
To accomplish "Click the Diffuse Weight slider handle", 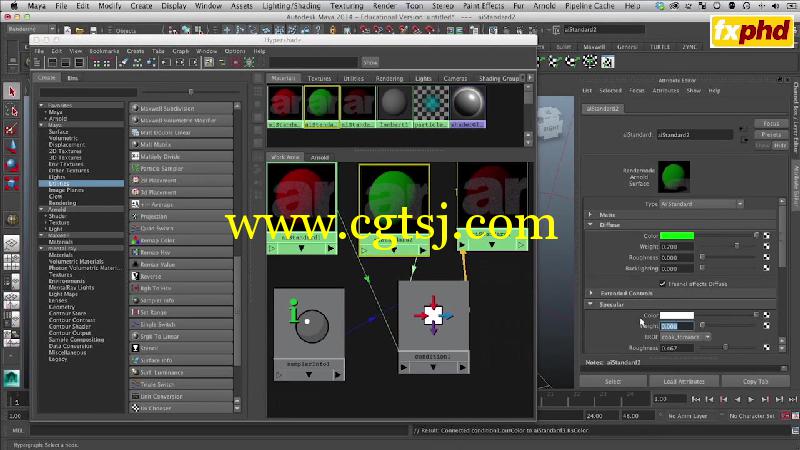I will pos(737,246).
